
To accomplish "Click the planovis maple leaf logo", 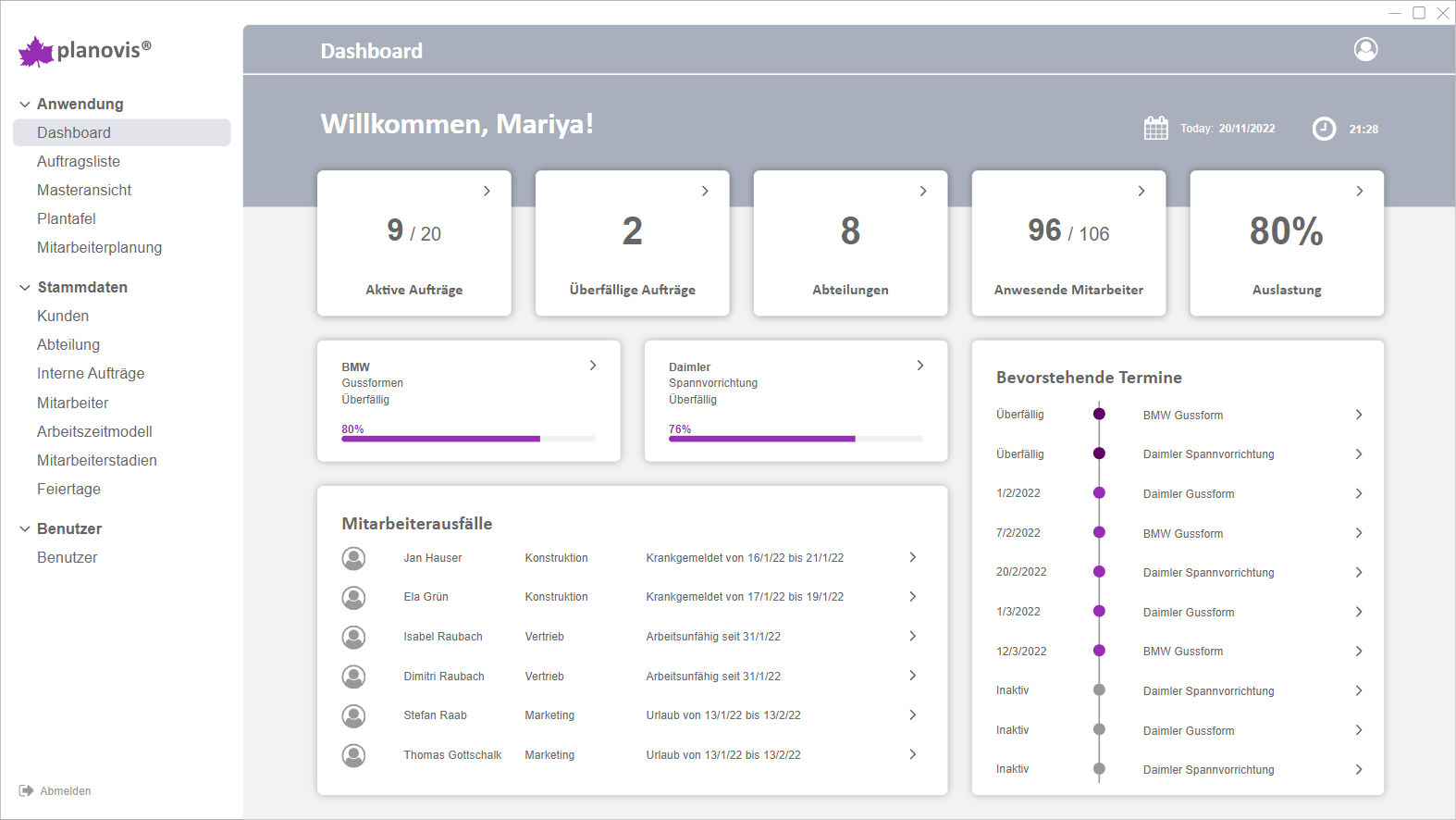I will click(x=36, y=52).
